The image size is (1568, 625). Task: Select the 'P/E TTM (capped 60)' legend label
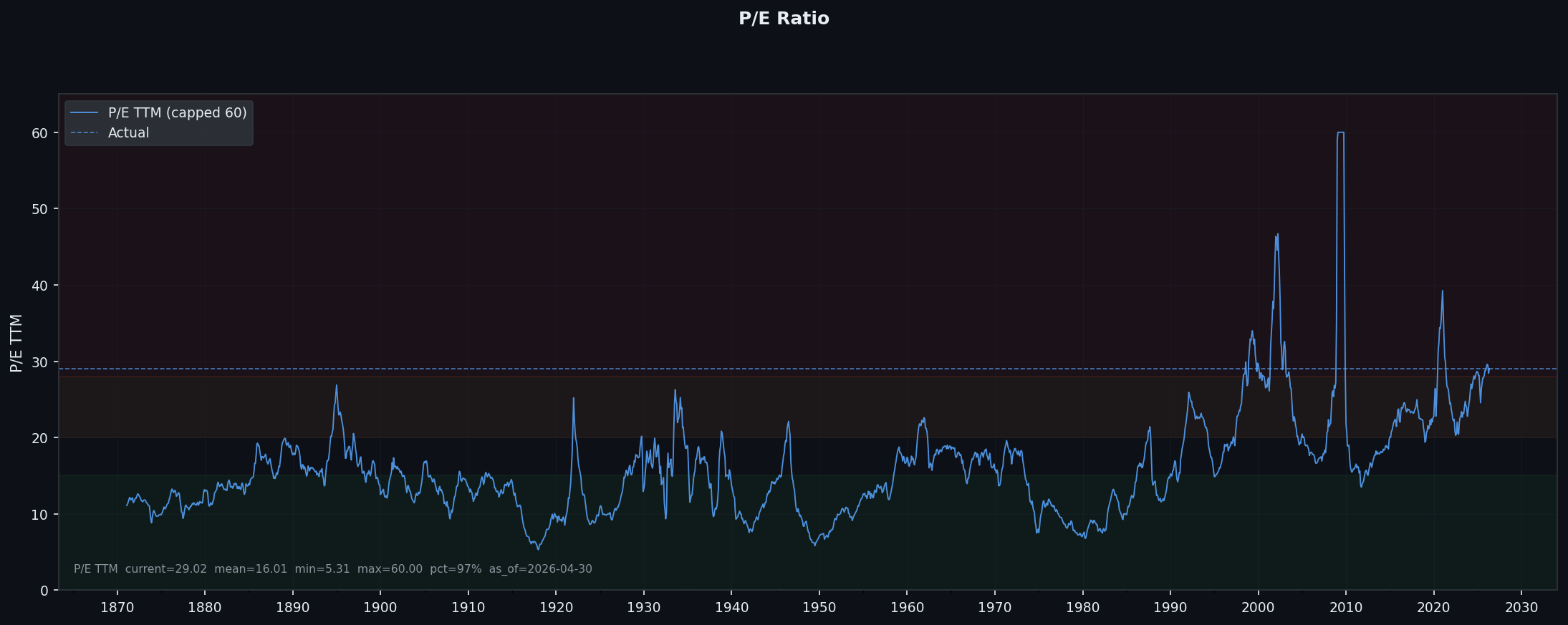[177, 113]
